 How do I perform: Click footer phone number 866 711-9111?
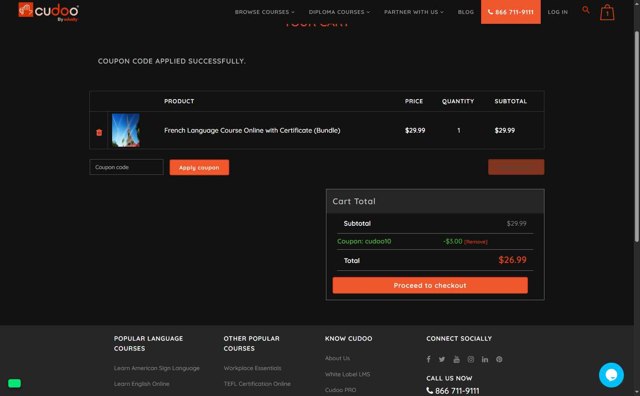click(x=453, y=391)
